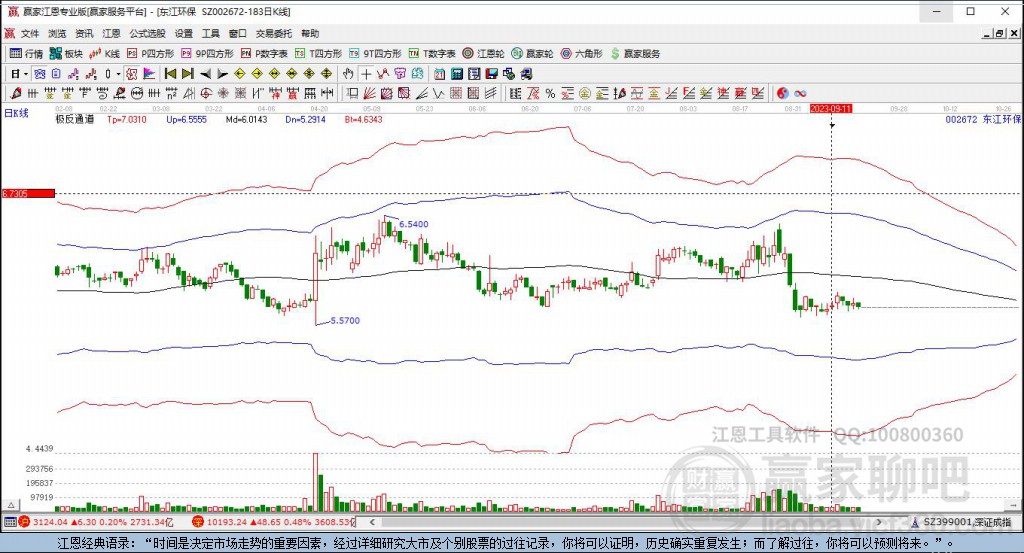Viewport: 1024px width, 553px height.
Task: Select the crosshair cursor tool
Action: [x=366, y=74]
